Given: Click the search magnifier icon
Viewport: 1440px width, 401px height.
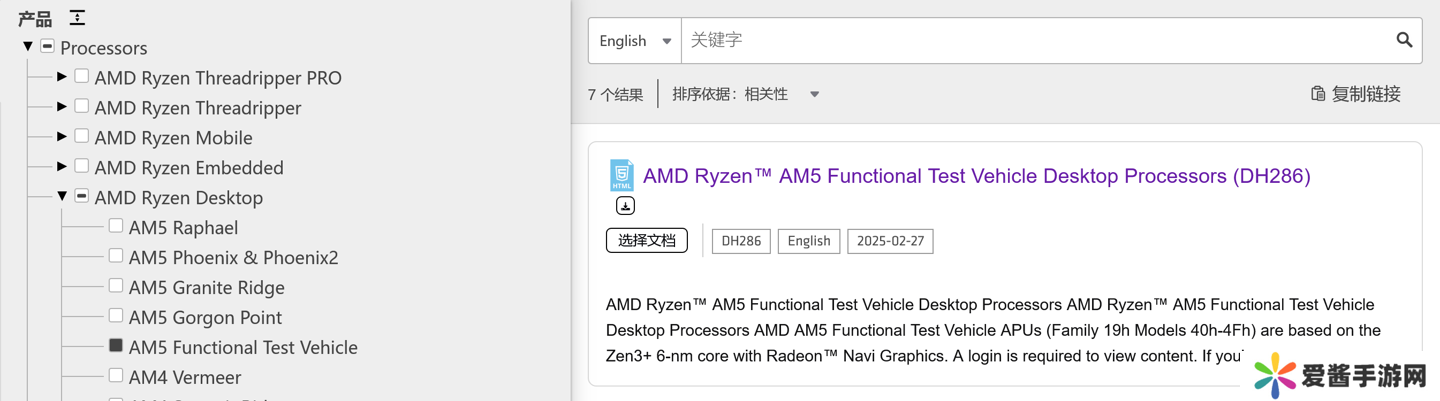Looking at the screenshot, I should pos(1404,40).
